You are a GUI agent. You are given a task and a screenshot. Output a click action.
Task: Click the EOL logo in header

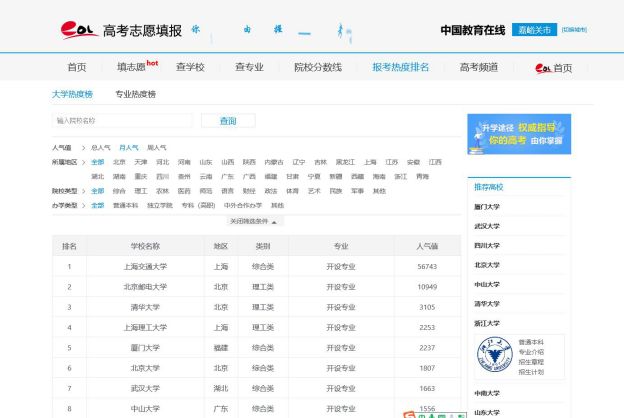coord(79,30)
